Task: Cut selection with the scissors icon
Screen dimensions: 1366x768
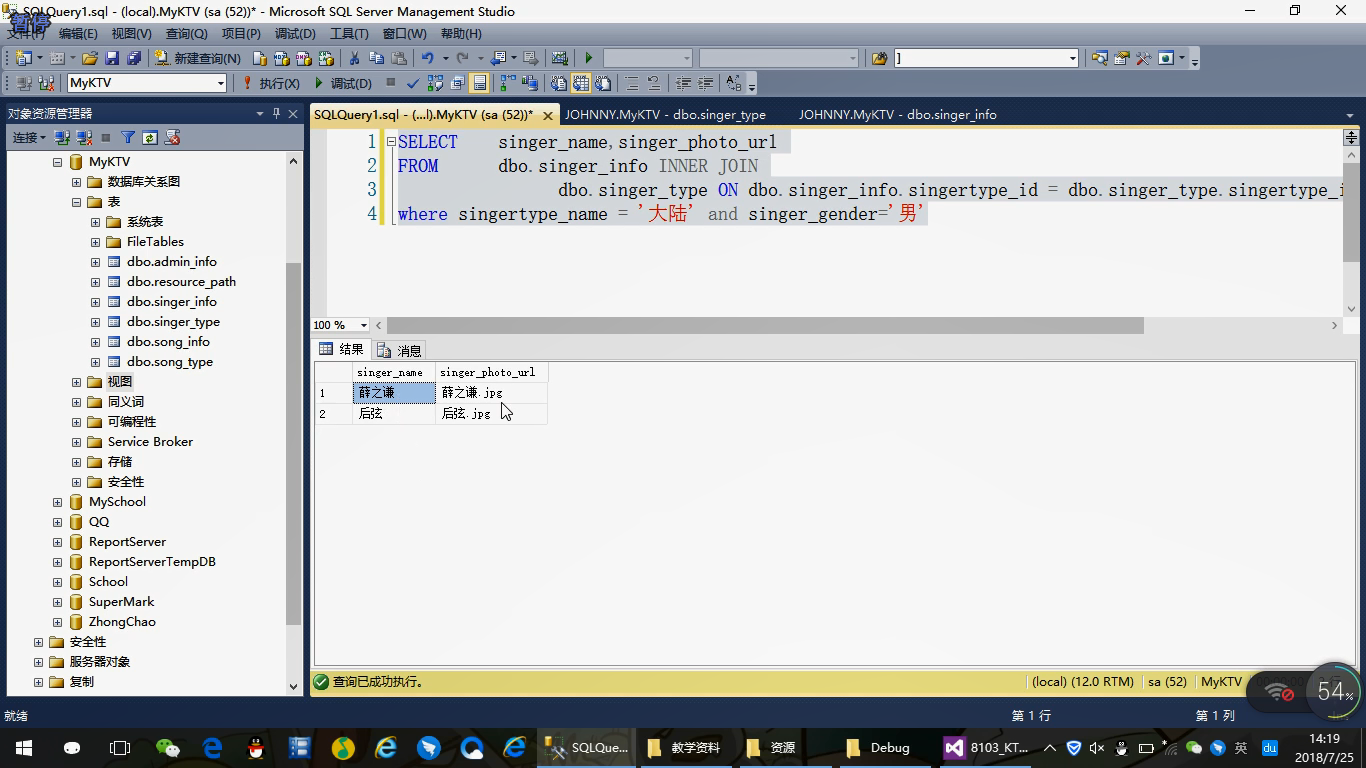Action: tap(354, 58)
